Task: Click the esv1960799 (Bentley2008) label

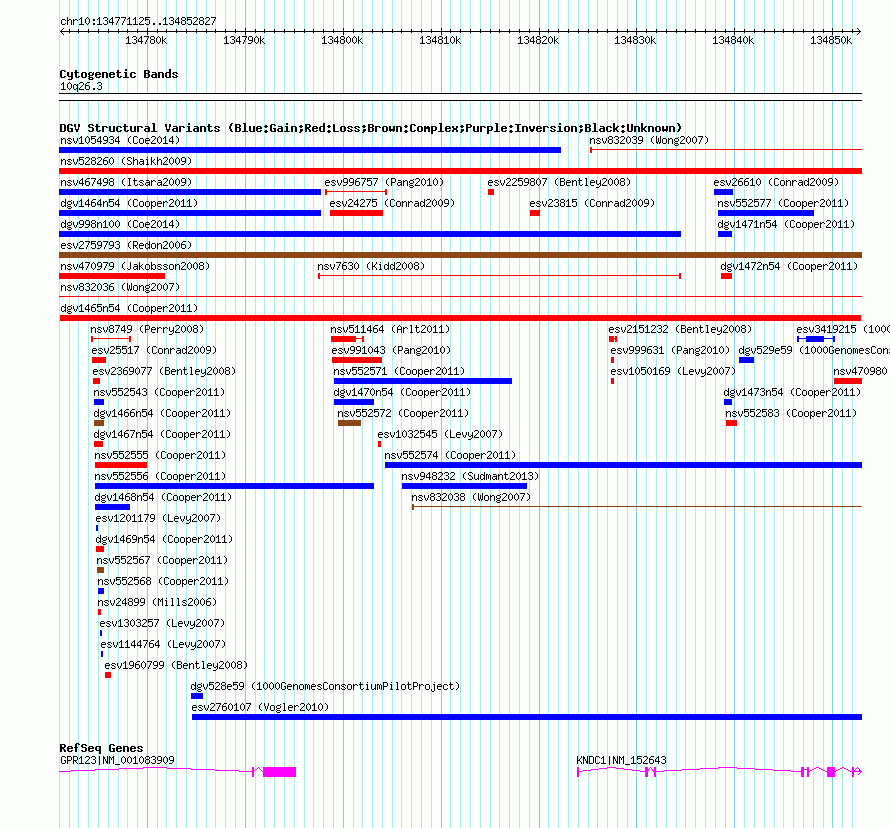Action: coord(176,665)
